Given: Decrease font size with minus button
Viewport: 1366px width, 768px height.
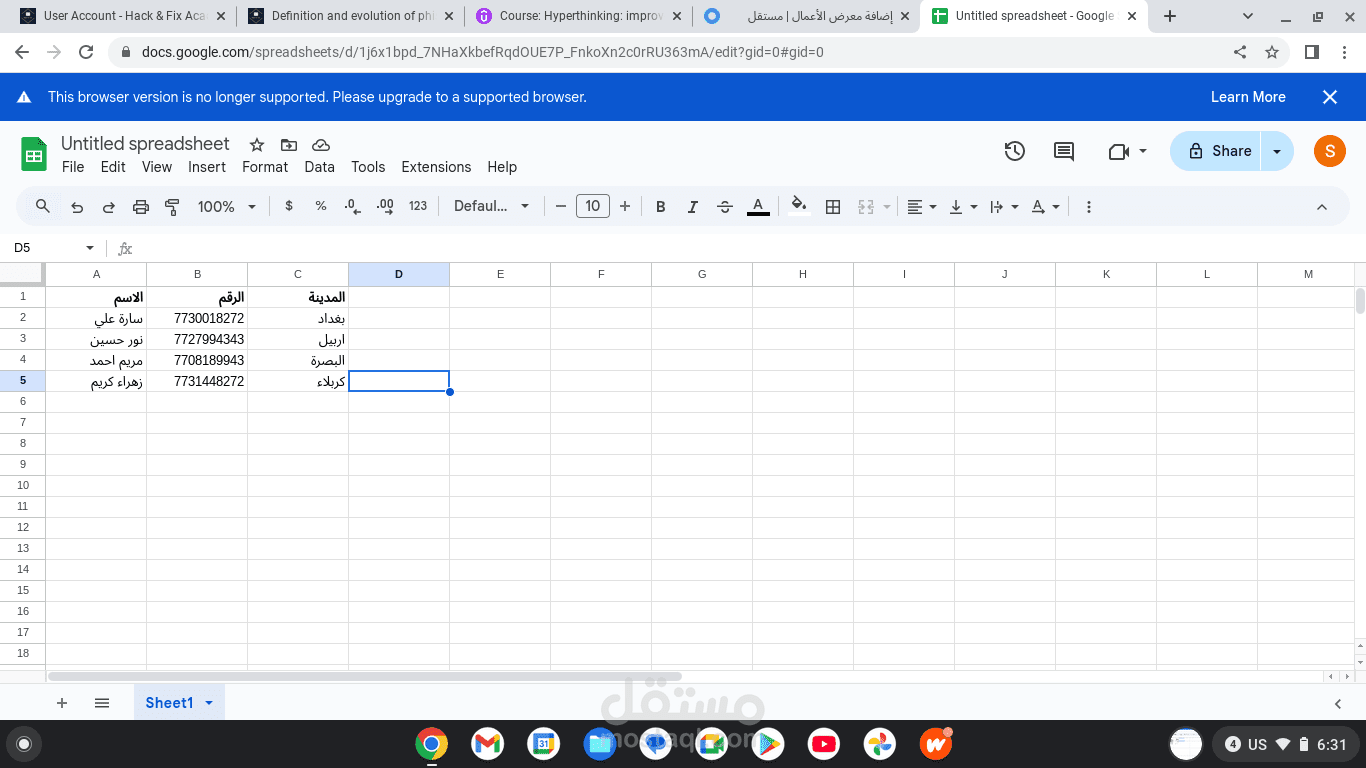Looking at the screenshot, I should point(561,206).
